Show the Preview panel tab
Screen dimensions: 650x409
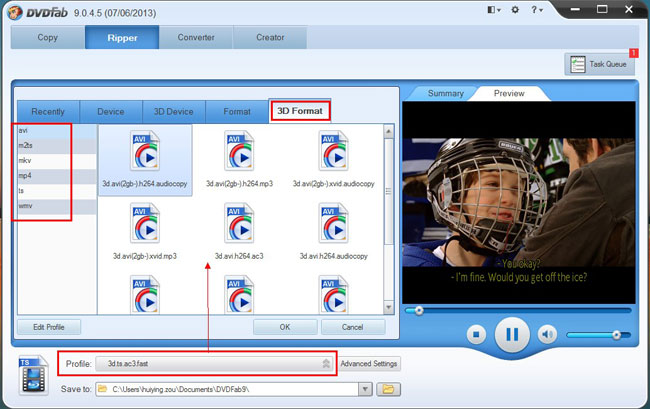coord(509,93)
